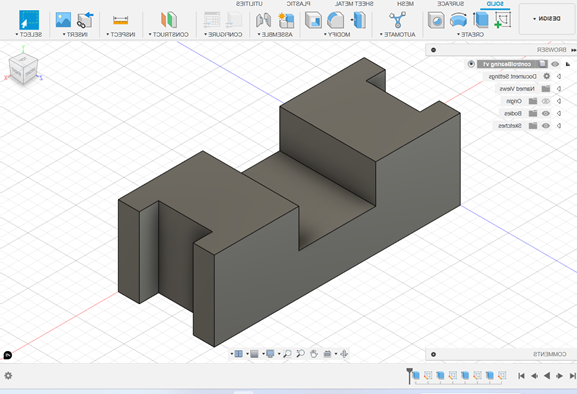Screen dimensions: 577x394
Task: Choose the Offset Plane icon under Construct
Action: coord(169,20)
